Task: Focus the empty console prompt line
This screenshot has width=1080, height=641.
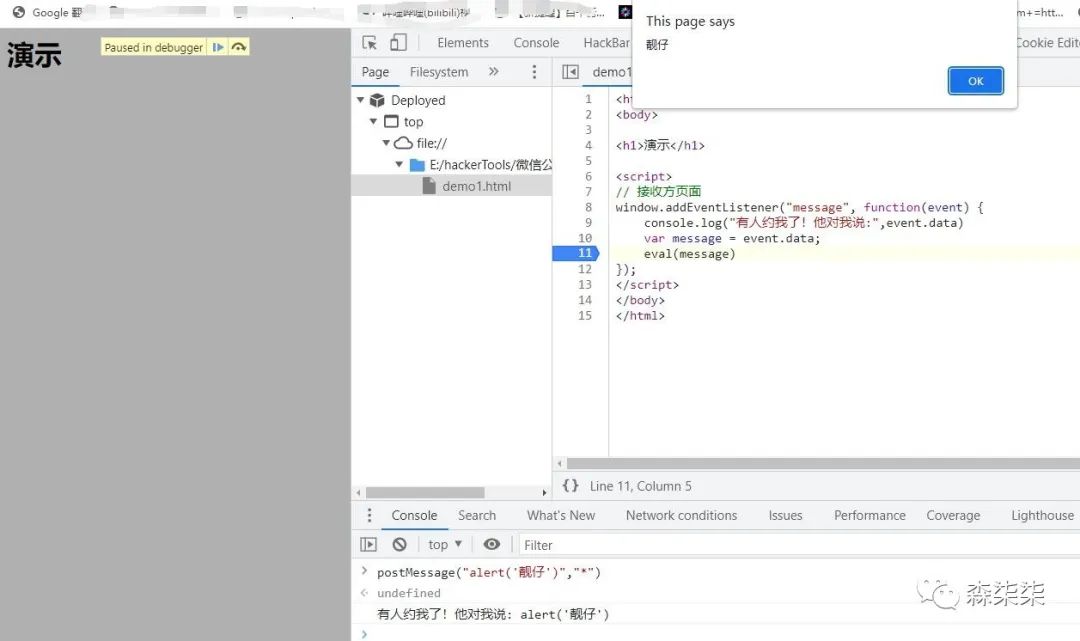Action: 723,633
